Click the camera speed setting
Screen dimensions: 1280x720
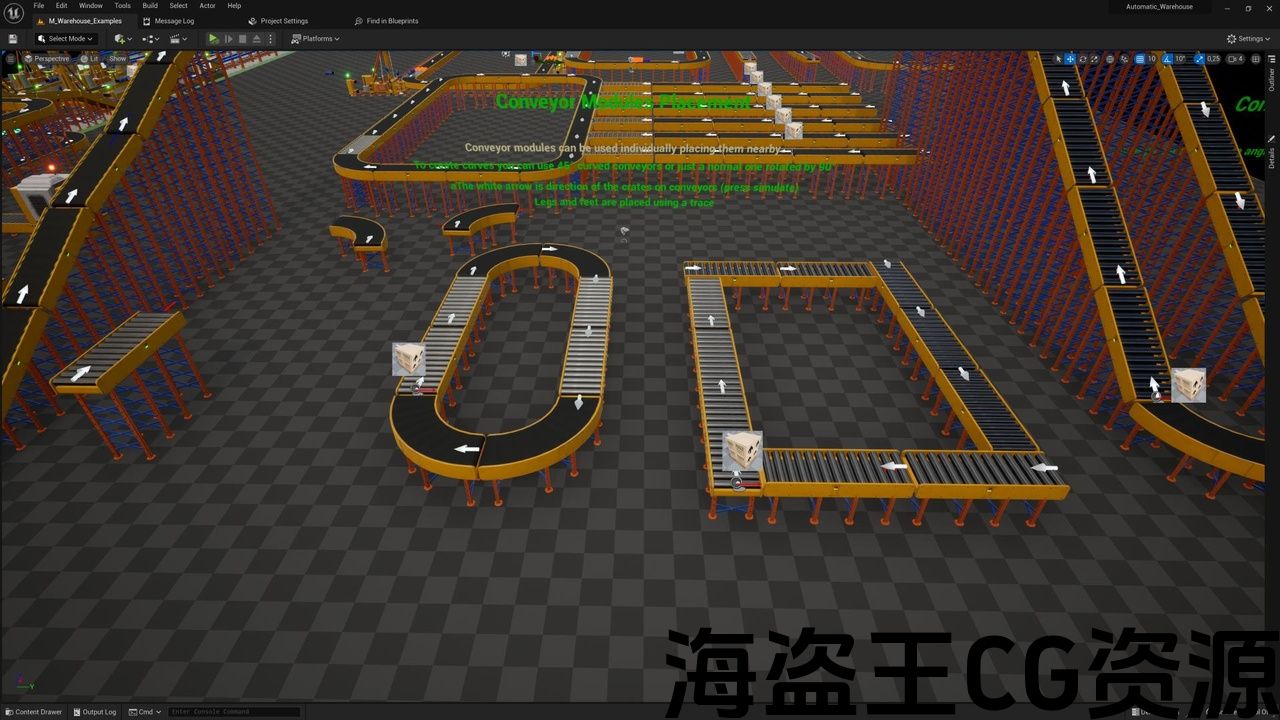click(x=1236, y=59)
